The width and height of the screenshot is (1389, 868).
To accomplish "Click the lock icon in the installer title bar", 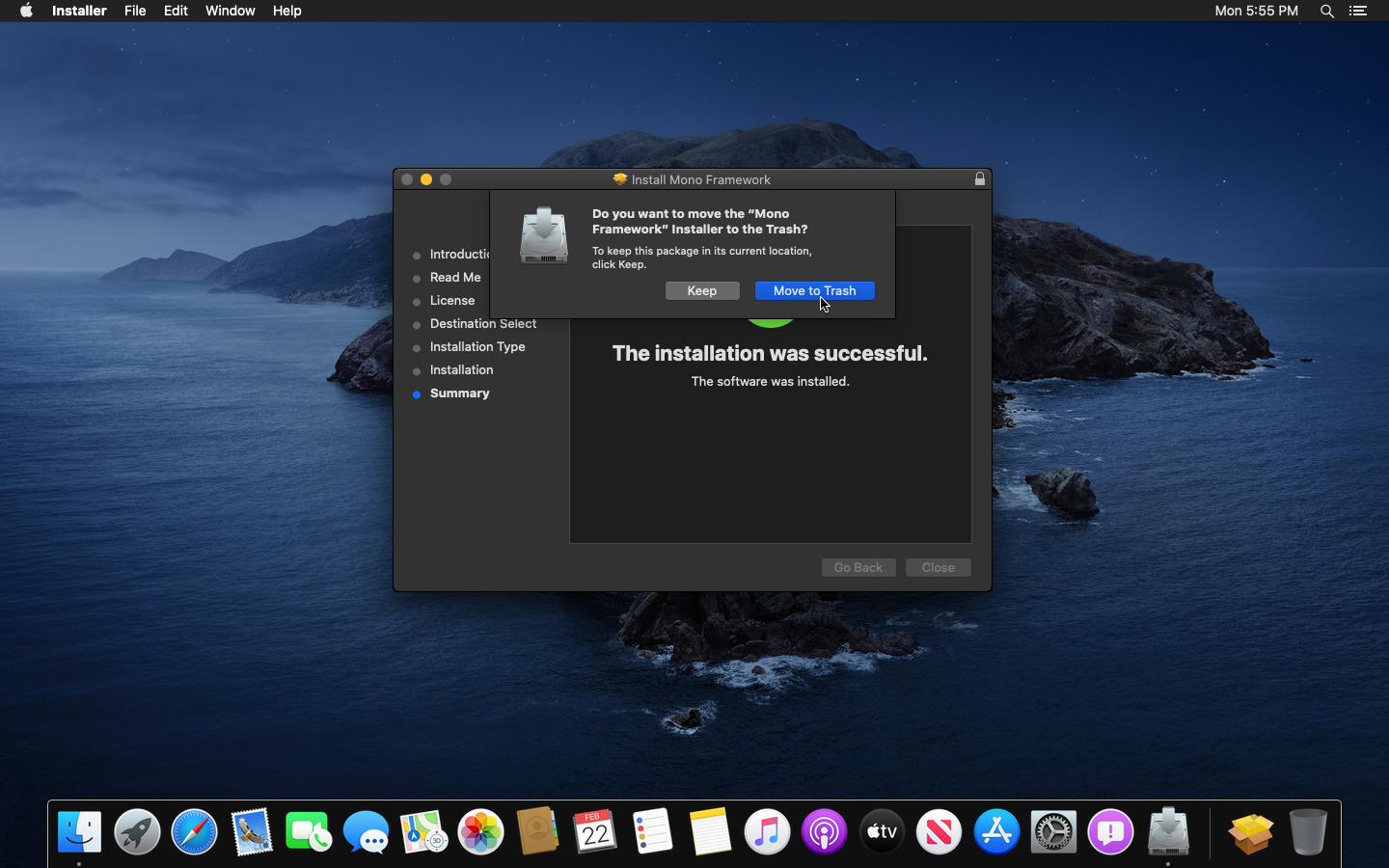I will [979, 179].
